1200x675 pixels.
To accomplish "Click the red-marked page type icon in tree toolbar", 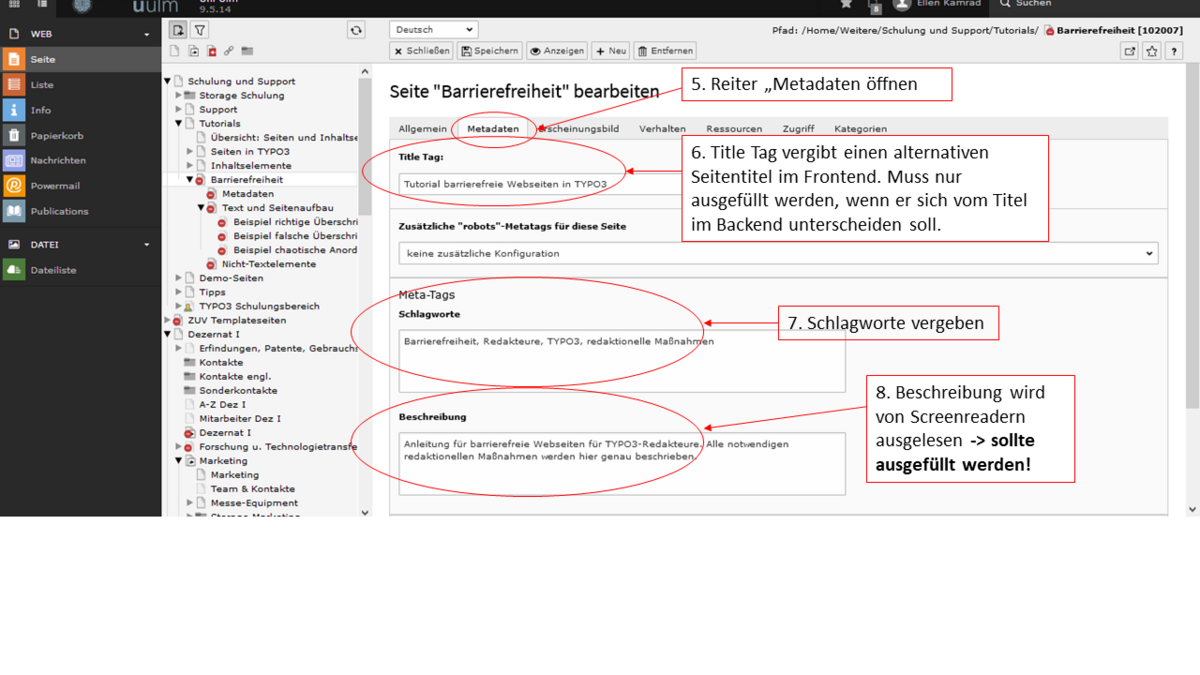I will (211, 51).
